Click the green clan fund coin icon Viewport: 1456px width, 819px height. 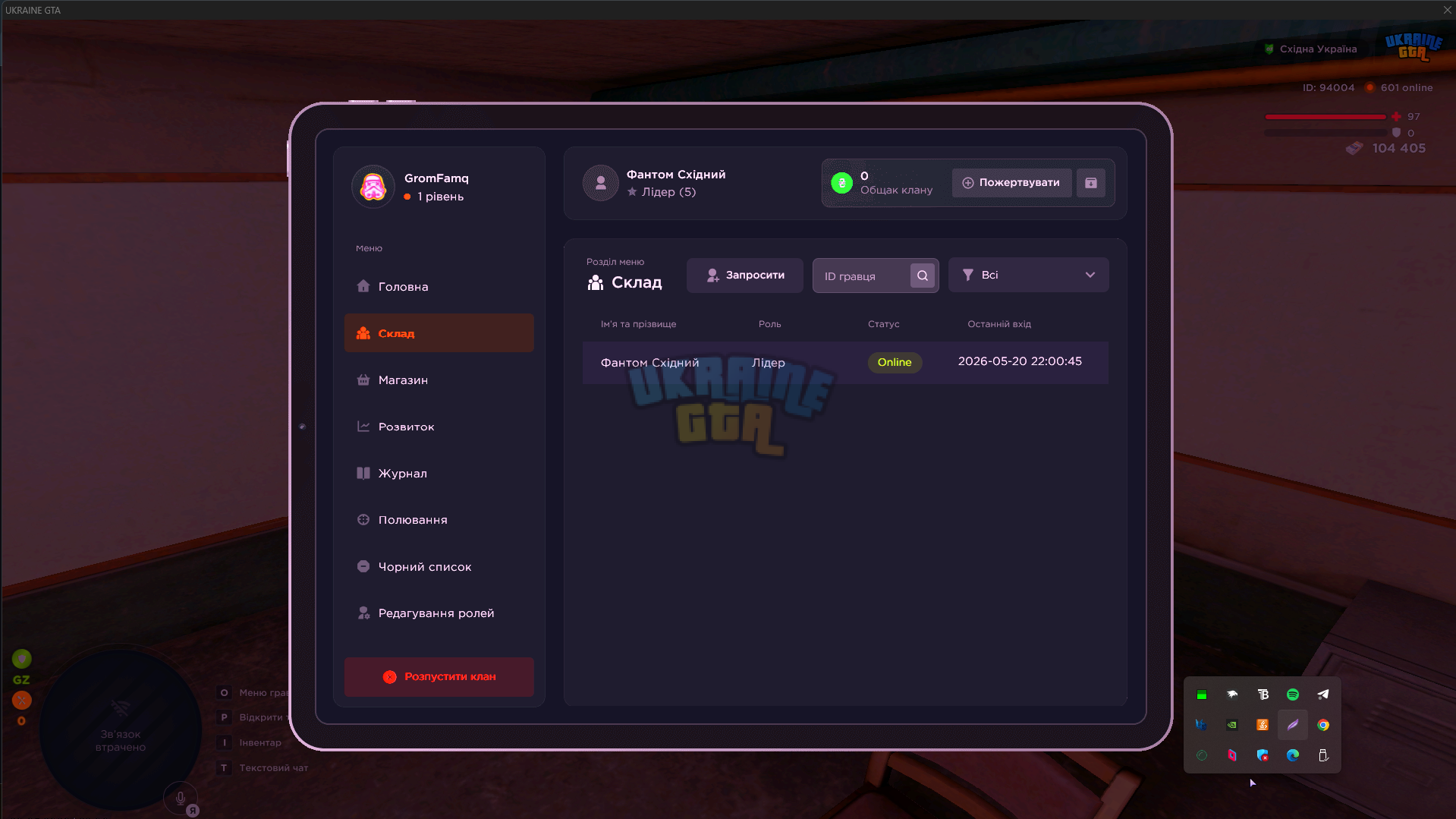click(x=841, y=183)
